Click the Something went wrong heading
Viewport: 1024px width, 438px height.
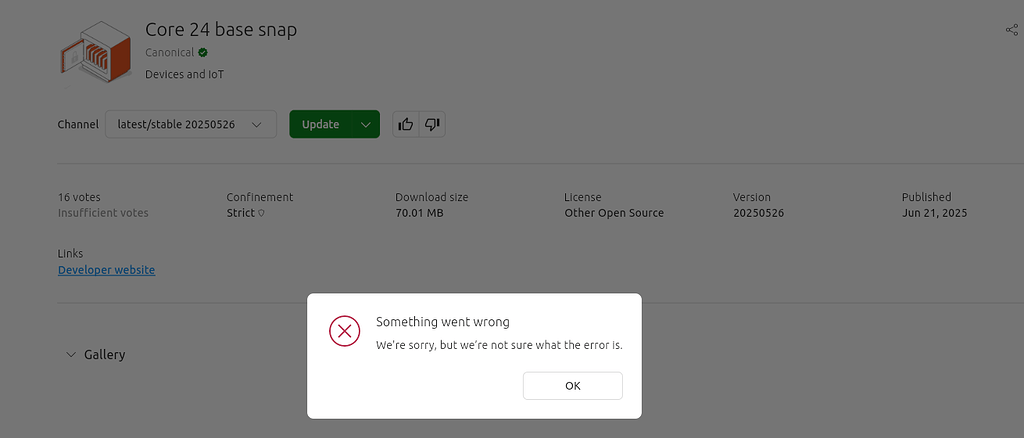tap(442, 322)
